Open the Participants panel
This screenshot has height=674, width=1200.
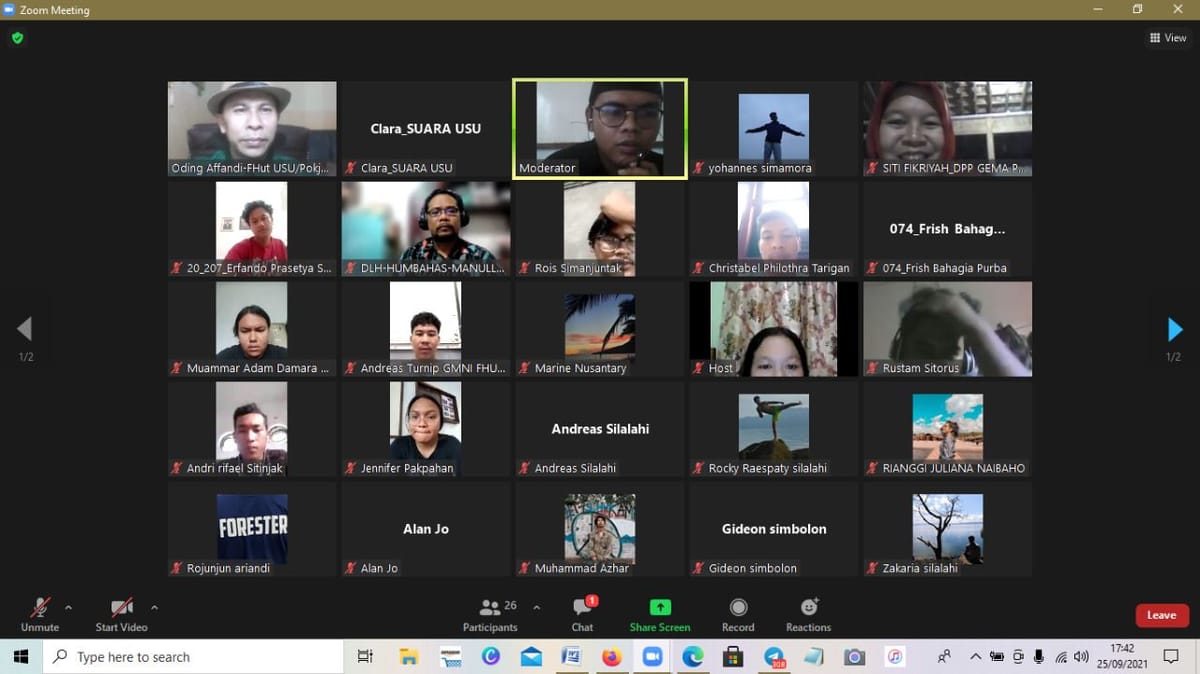pos(490,614)
